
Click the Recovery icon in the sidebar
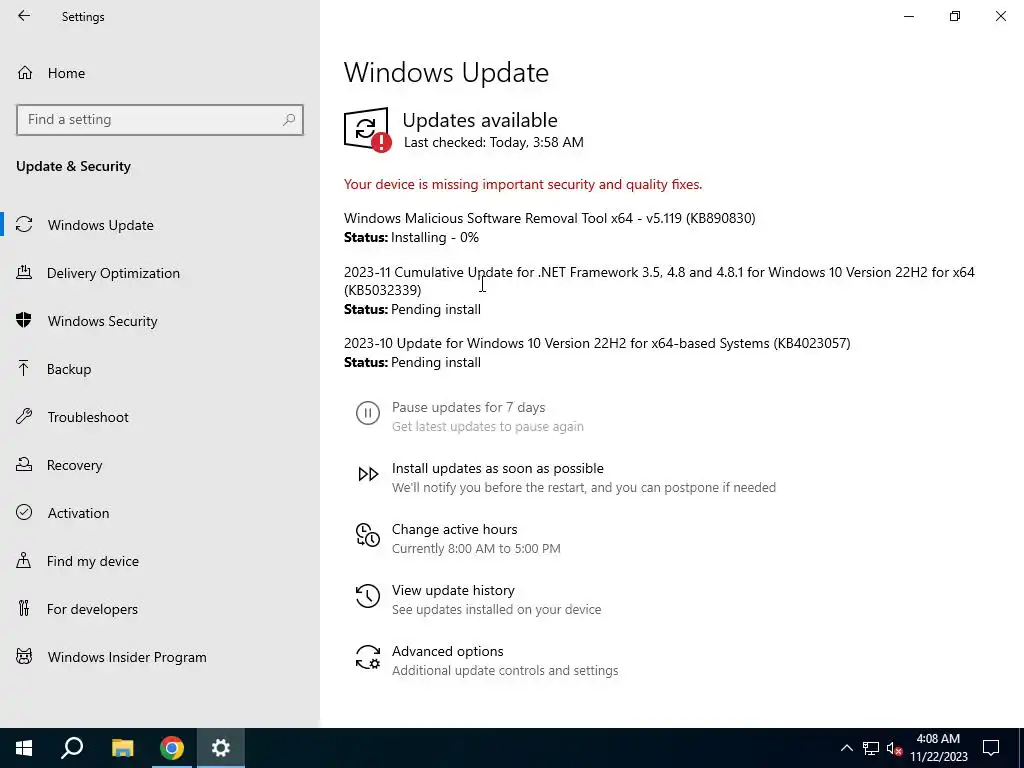pyautogui.click(x=24, y=464)
